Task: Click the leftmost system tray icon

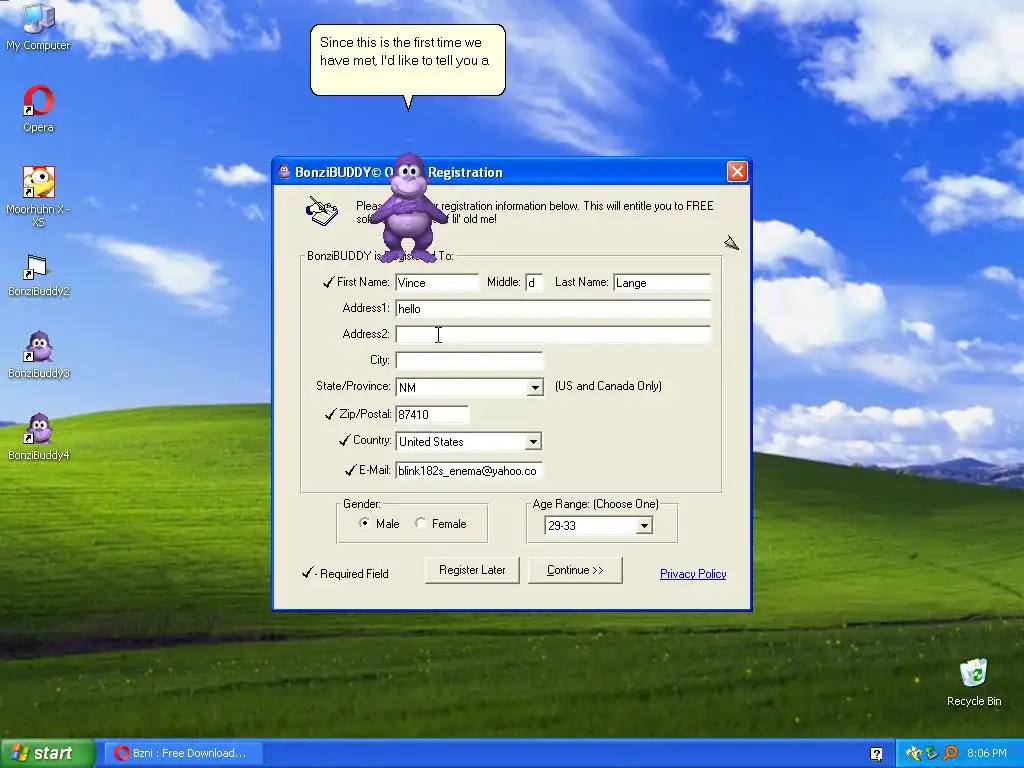Action: pos(913,753)
